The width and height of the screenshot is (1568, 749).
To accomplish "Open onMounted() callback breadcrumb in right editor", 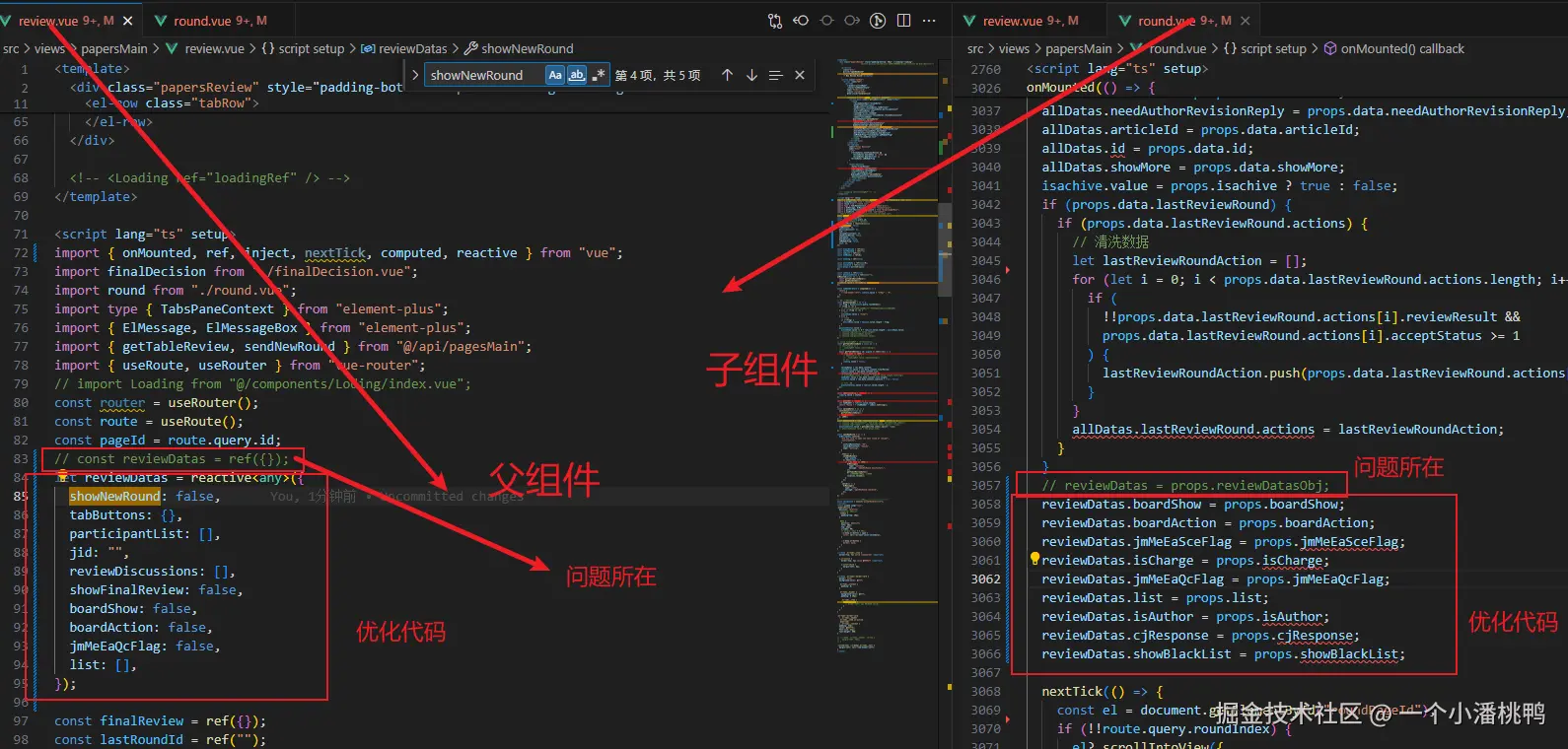I will coord(1402,48).
